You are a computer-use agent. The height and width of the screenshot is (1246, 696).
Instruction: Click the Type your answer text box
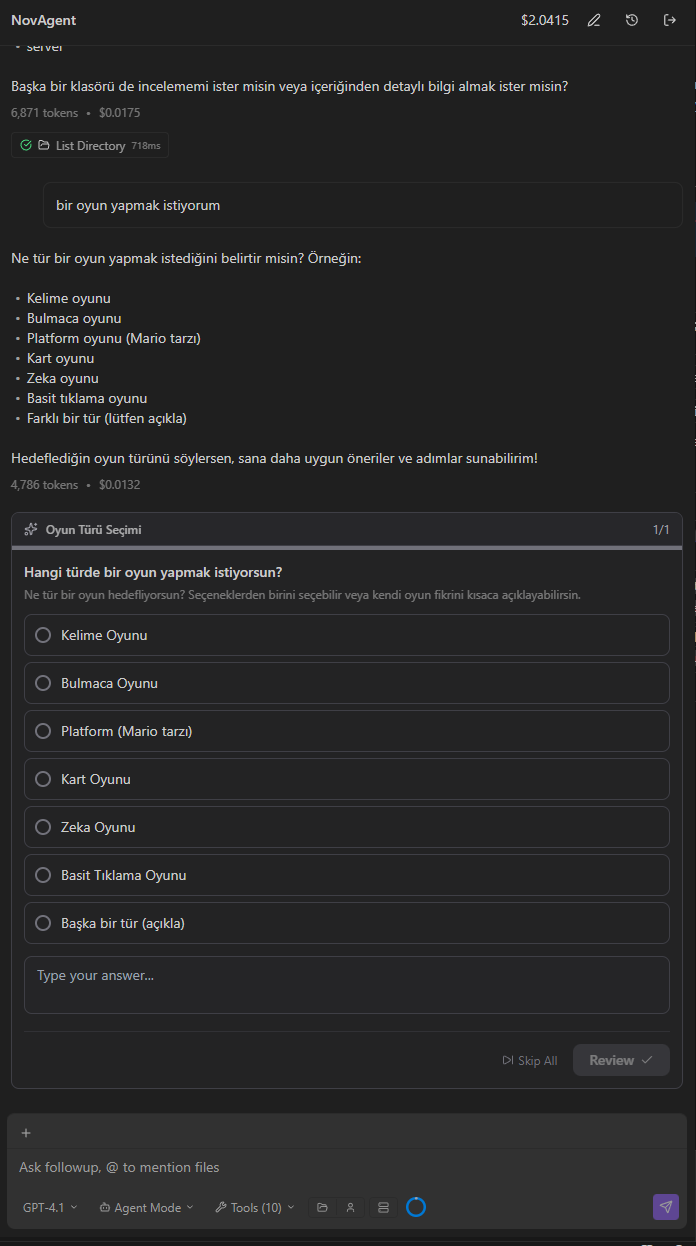[x=347, y=985]
